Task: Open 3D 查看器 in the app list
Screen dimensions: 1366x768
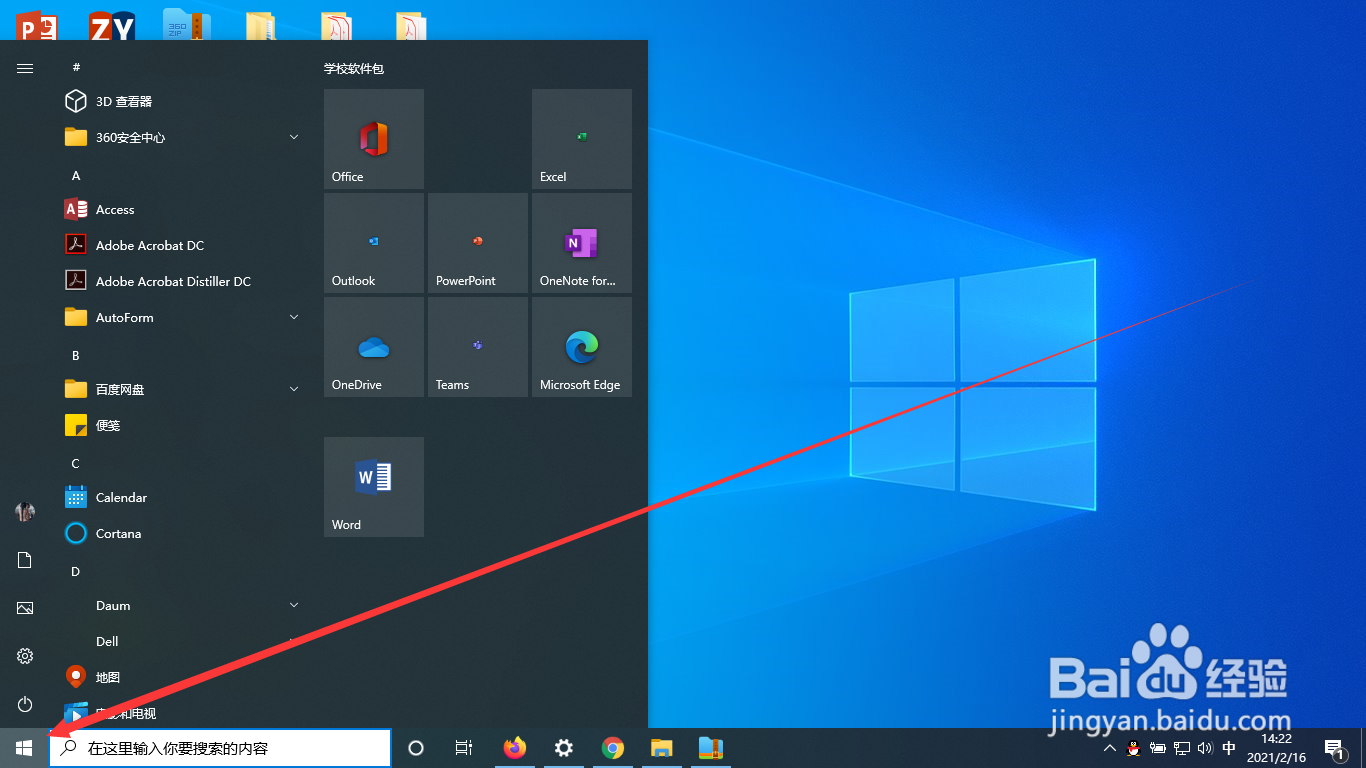Action: pyautogui.click(x=182, y=101)
